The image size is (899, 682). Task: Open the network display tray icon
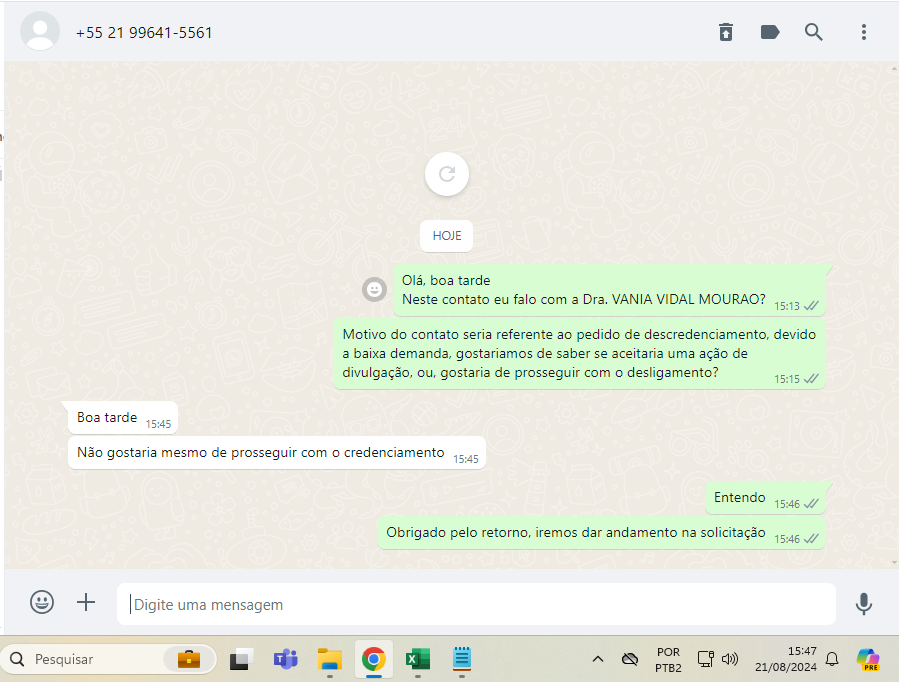[705, 659]
